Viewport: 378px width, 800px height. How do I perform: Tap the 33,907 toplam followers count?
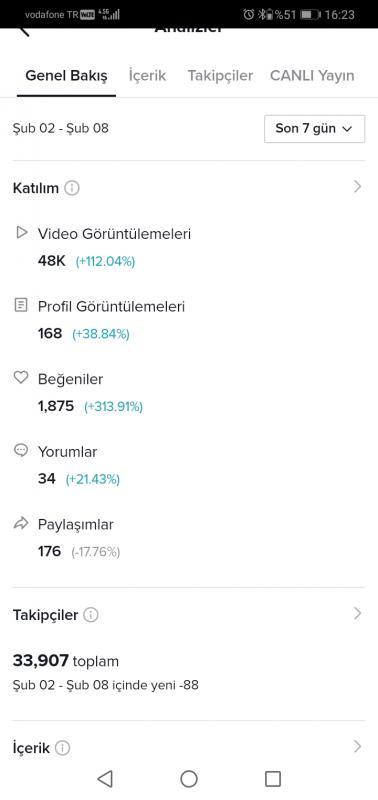point(66,661)
